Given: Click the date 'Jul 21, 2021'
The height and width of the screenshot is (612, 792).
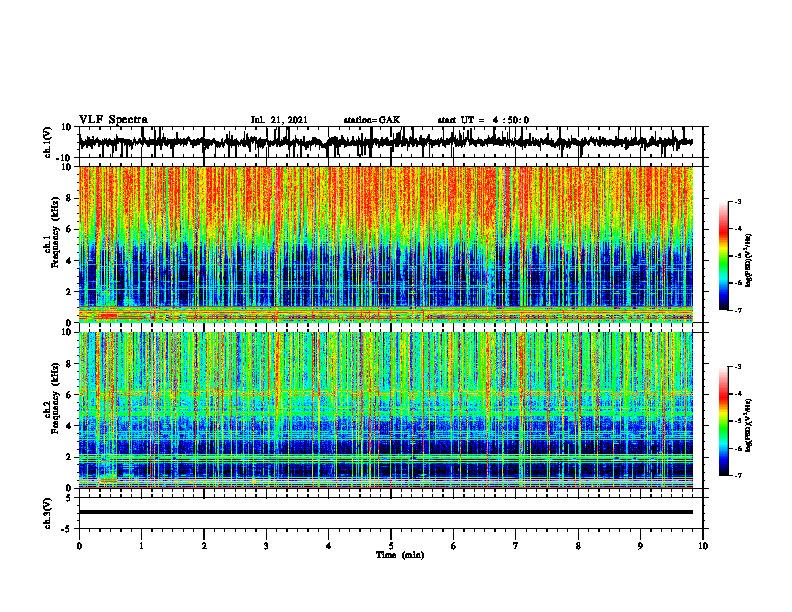Looking at the screenshot, I should coord(279,120).
